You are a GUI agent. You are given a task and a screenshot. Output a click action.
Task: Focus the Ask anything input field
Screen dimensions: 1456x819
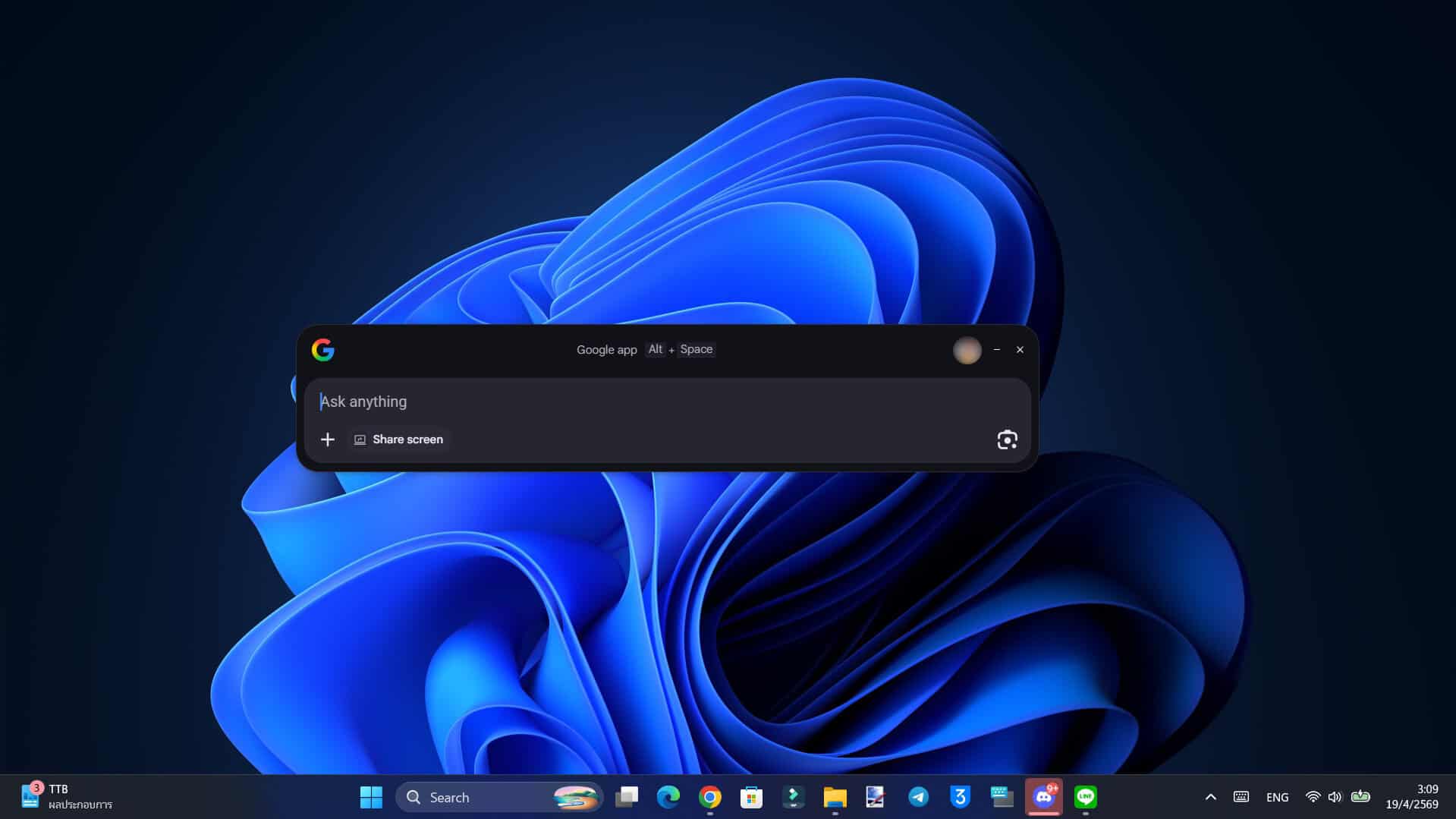[653, 402]
